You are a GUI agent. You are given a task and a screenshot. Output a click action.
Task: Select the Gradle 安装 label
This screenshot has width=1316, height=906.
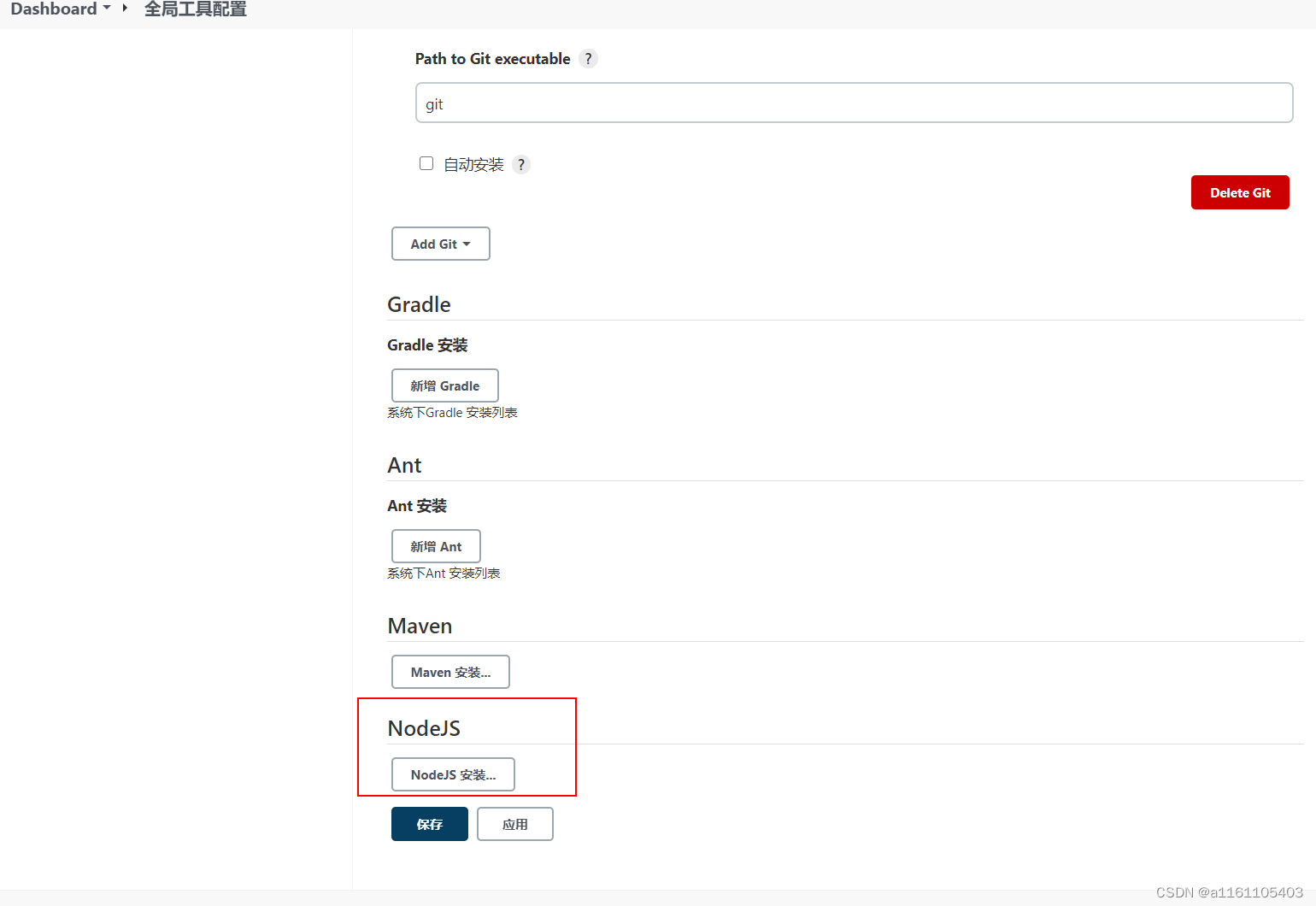coord(427,345)
